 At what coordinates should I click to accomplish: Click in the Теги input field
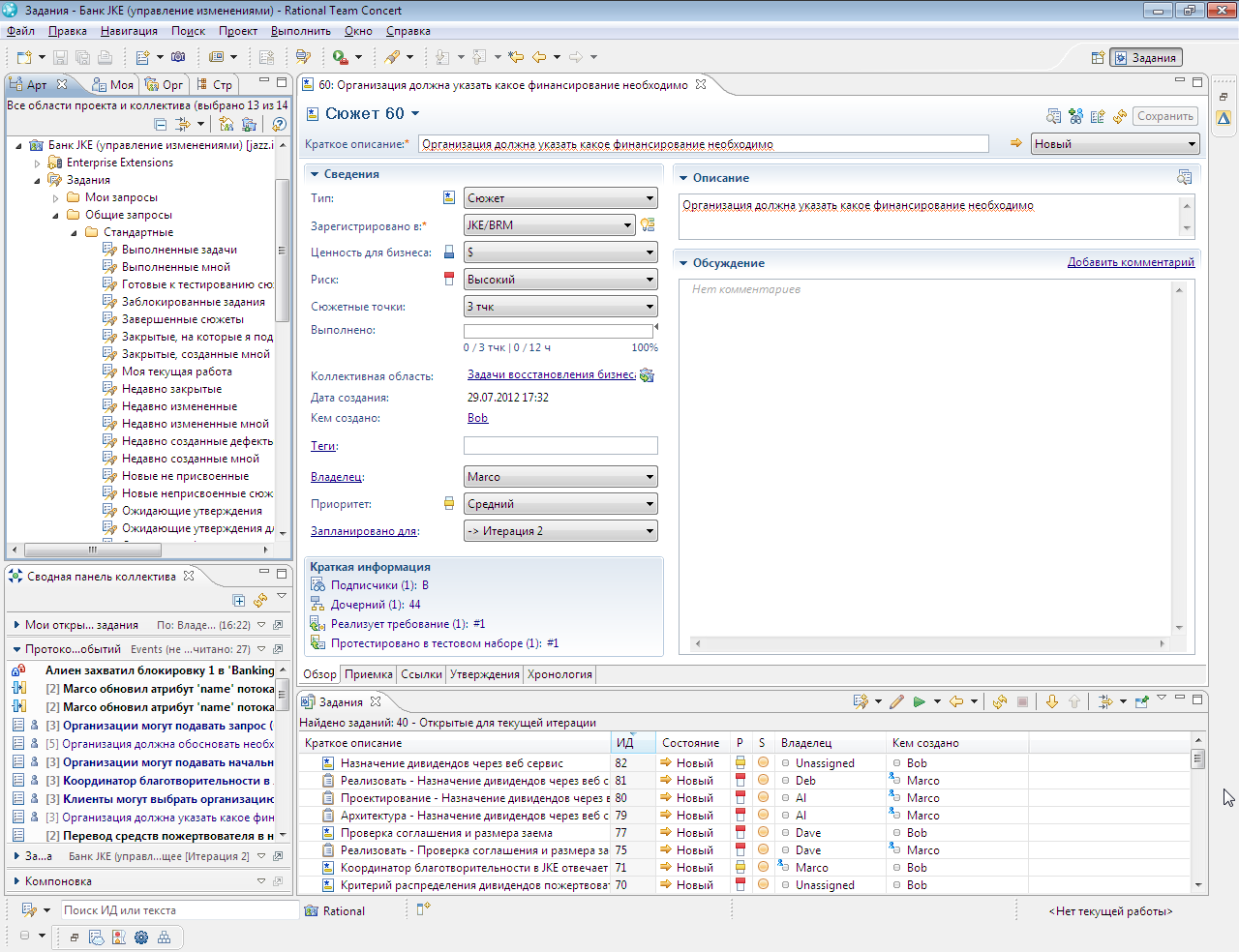560,446
